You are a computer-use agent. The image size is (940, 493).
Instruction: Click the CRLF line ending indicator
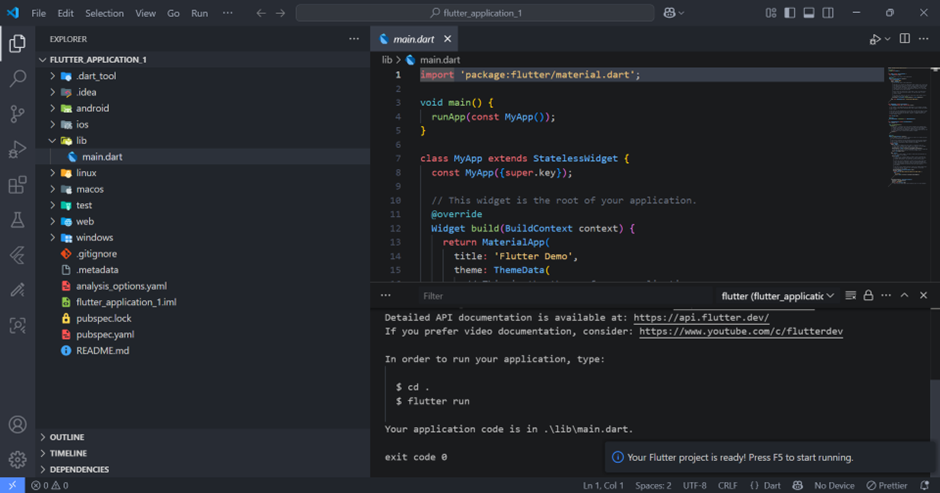pos(728,486)
